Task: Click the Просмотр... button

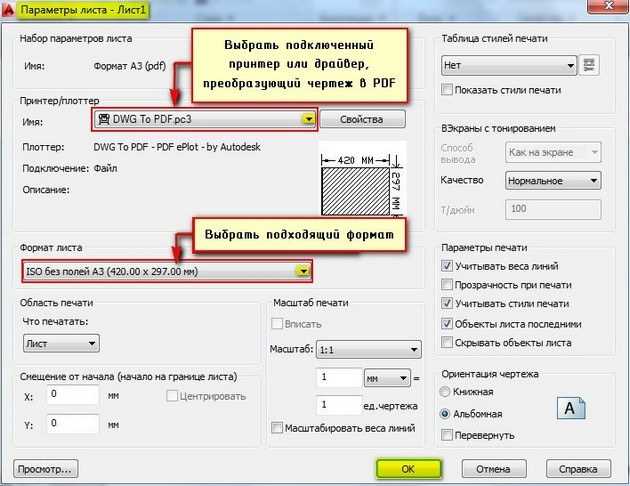Action: (x=46, y=469)
